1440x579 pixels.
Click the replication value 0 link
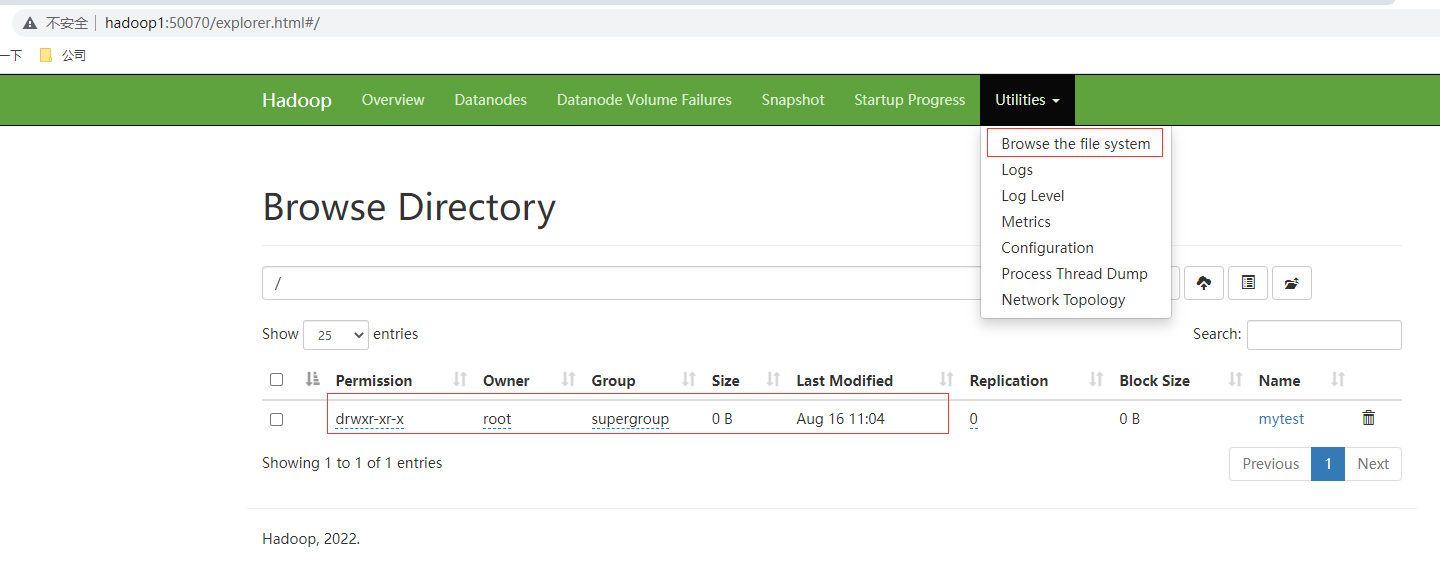[x=974, y=419]
